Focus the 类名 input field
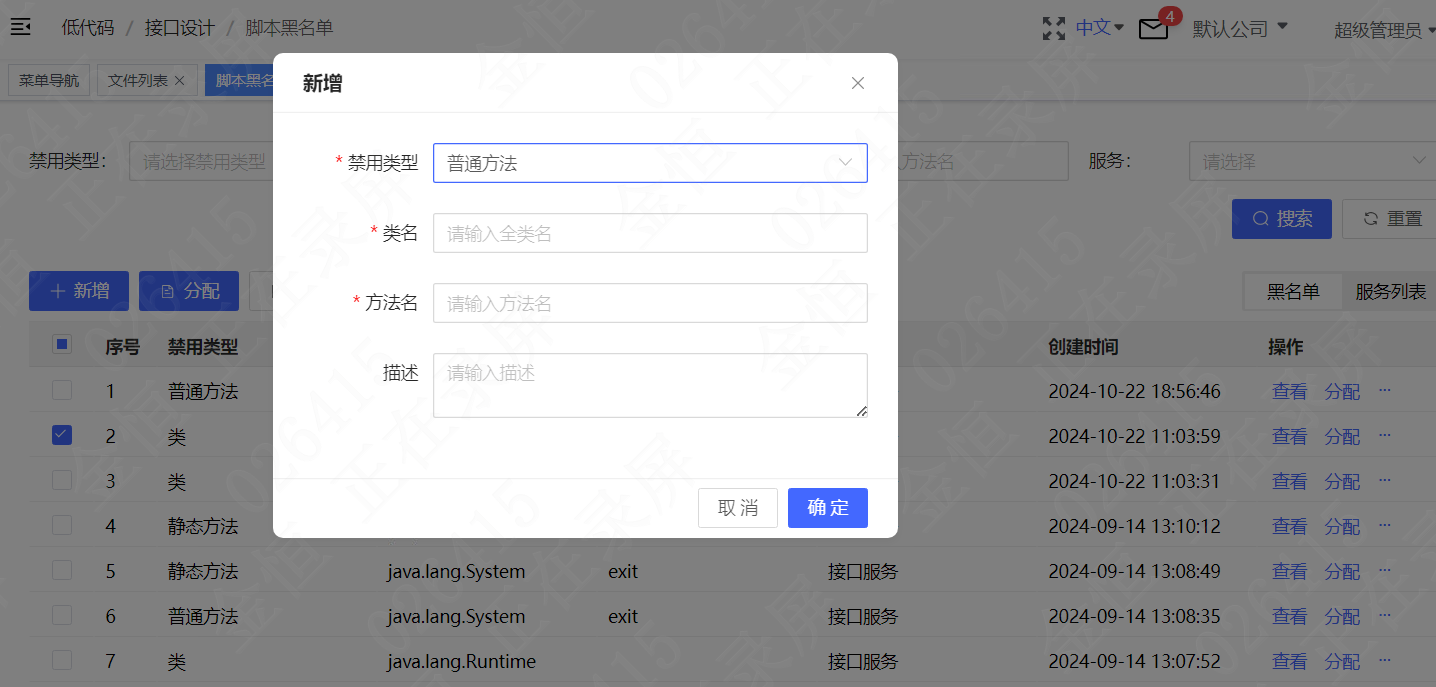Viewport: 1436px width, 687px height. point(650,233)
